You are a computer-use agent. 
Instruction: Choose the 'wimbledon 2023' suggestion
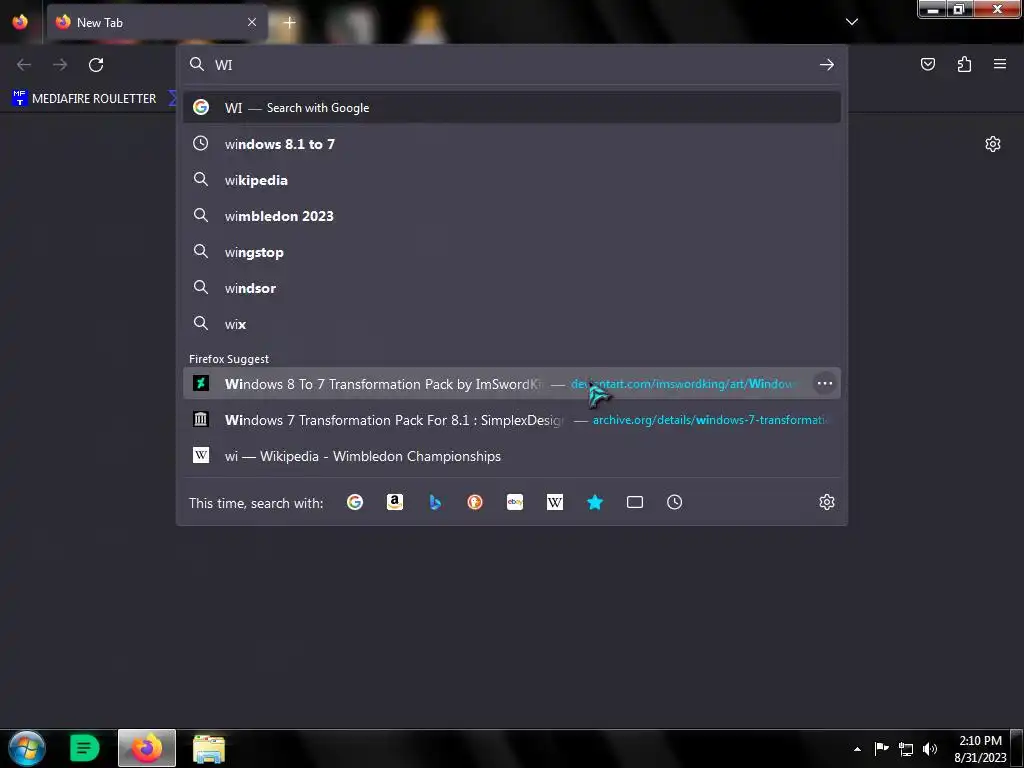point(512,216)
